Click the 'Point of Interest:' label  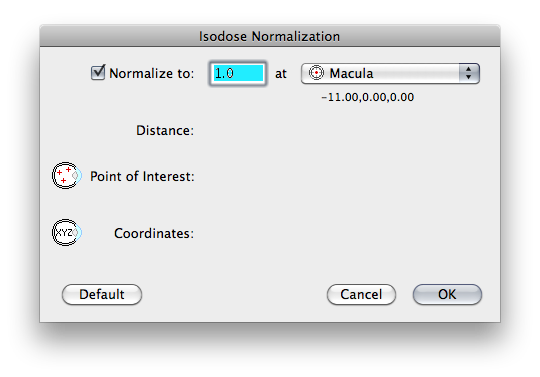[x=142, y=176]
